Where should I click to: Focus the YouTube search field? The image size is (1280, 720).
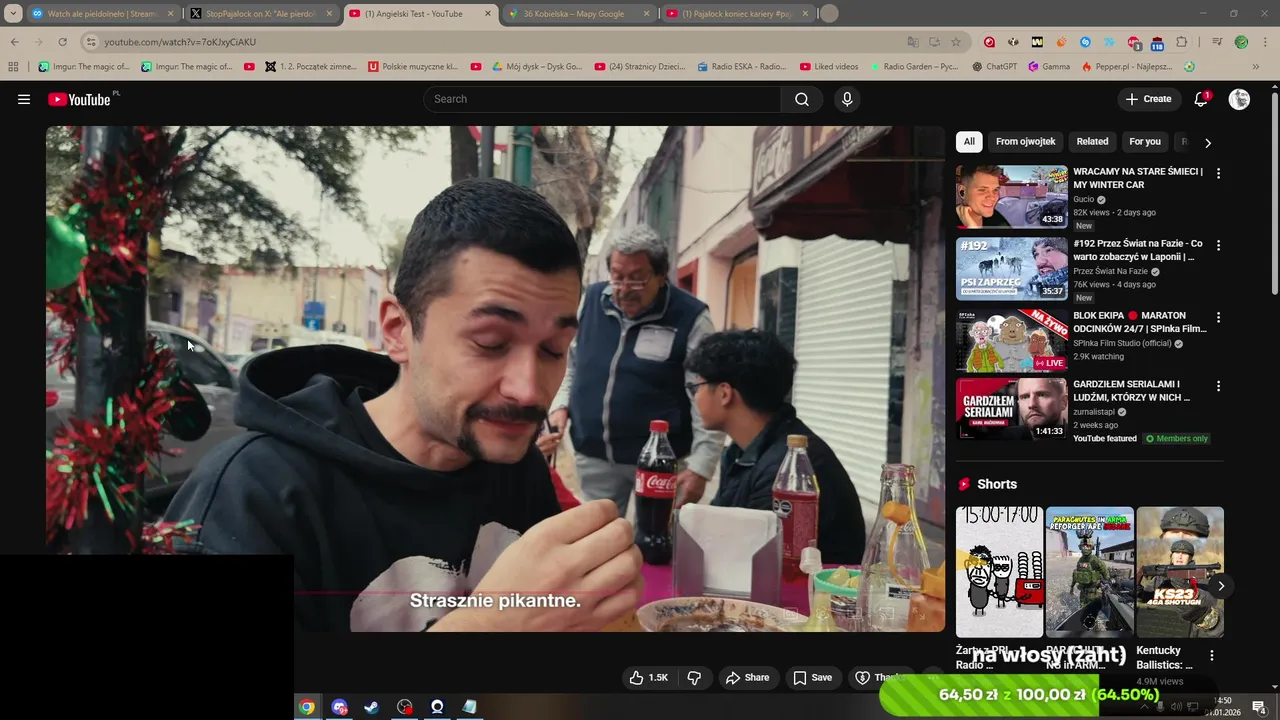(x=603, y=99)
